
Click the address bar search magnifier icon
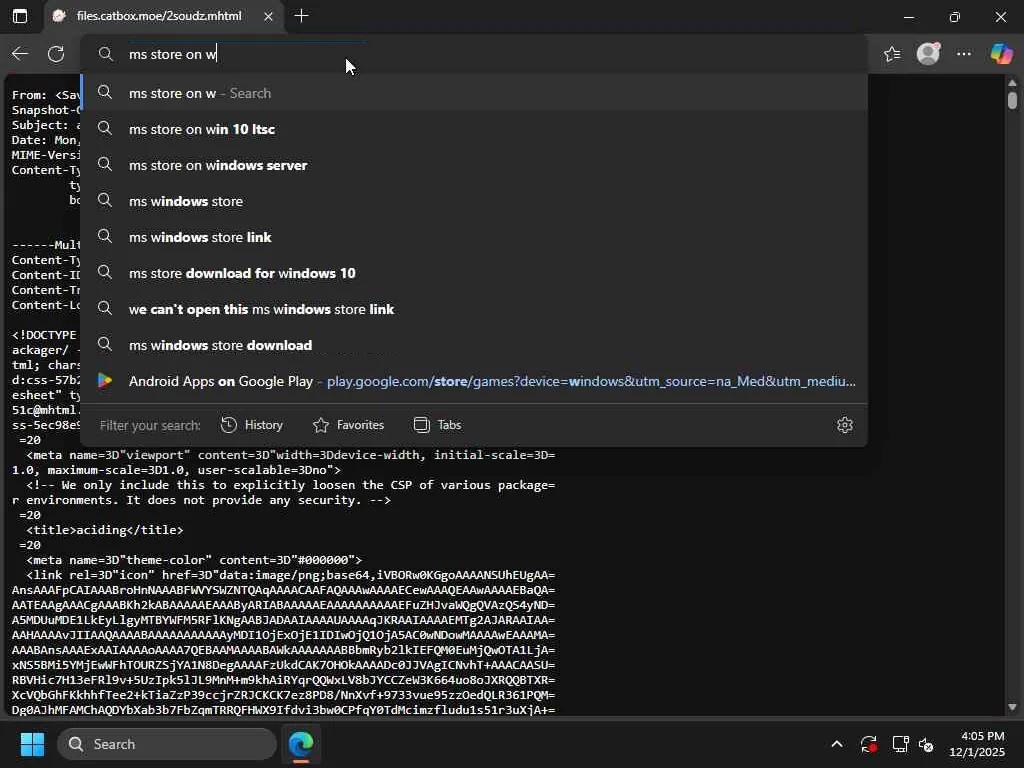[x=105, y=54]
